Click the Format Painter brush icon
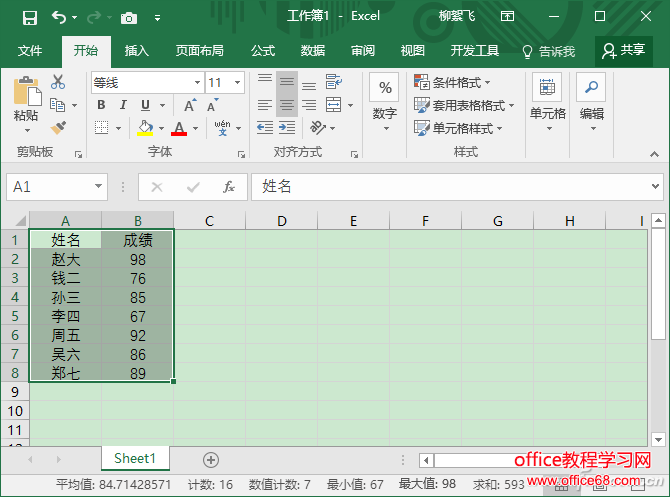This screenshot has width=670, height=497. coord(58,127)
